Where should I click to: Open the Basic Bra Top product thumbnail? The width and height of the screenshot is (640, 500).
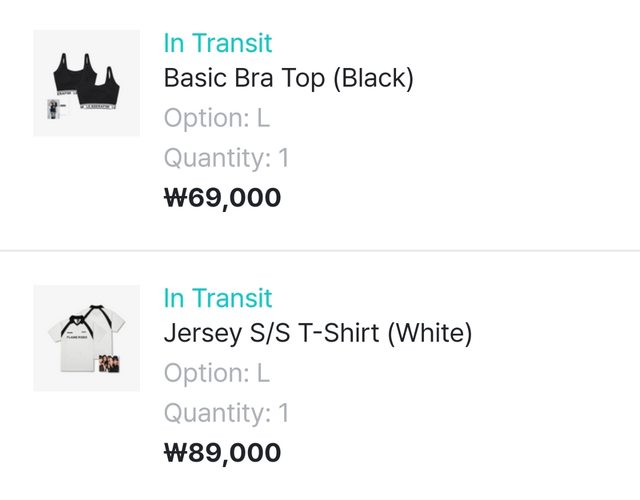pos(85,83)
